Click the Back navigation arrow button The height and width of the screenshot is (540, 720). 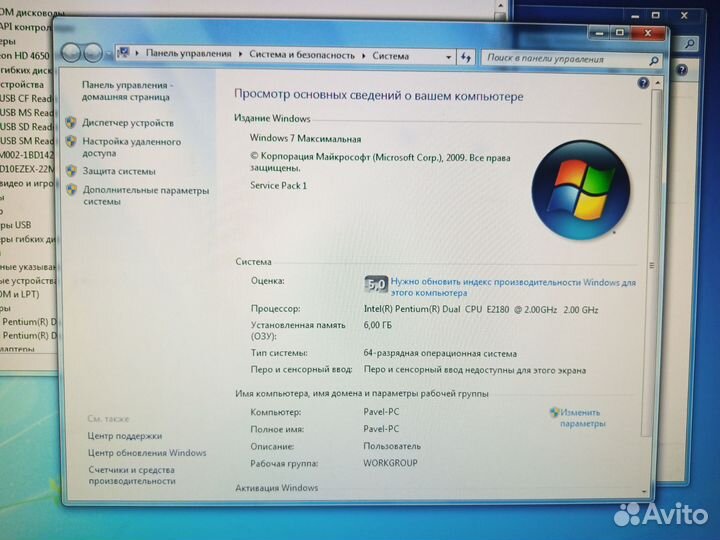(x=73, y=53)
